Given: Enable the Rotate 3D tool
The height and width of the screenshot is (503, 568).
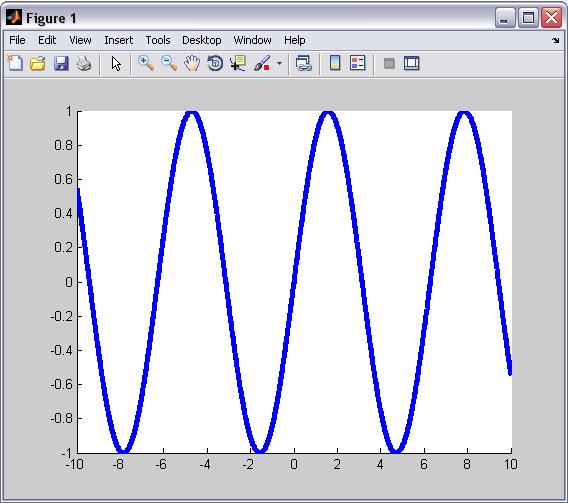Looking at the screenshot, I should tap(215, 63).
